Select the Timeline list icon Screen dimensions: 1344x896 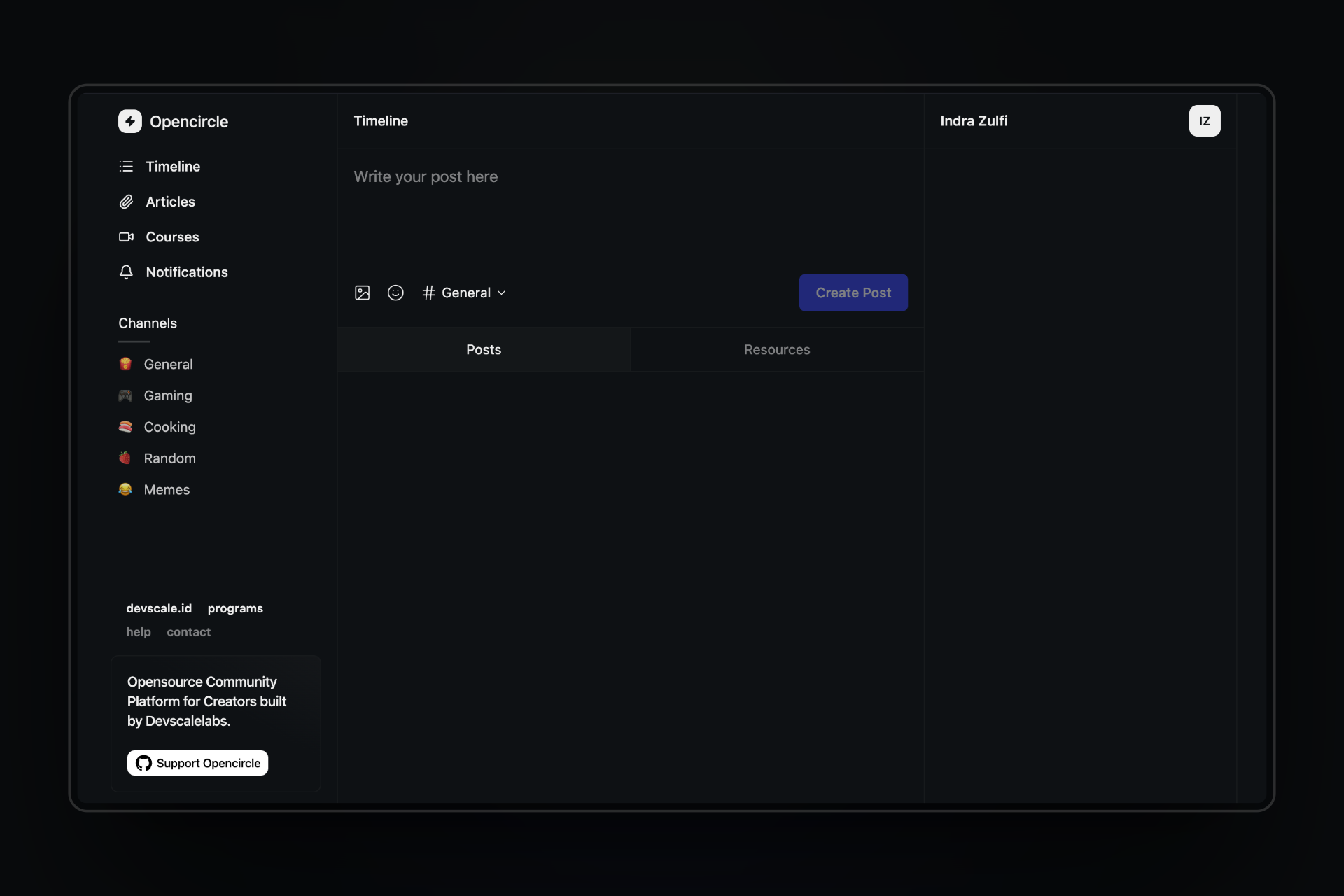pos(125,166)
